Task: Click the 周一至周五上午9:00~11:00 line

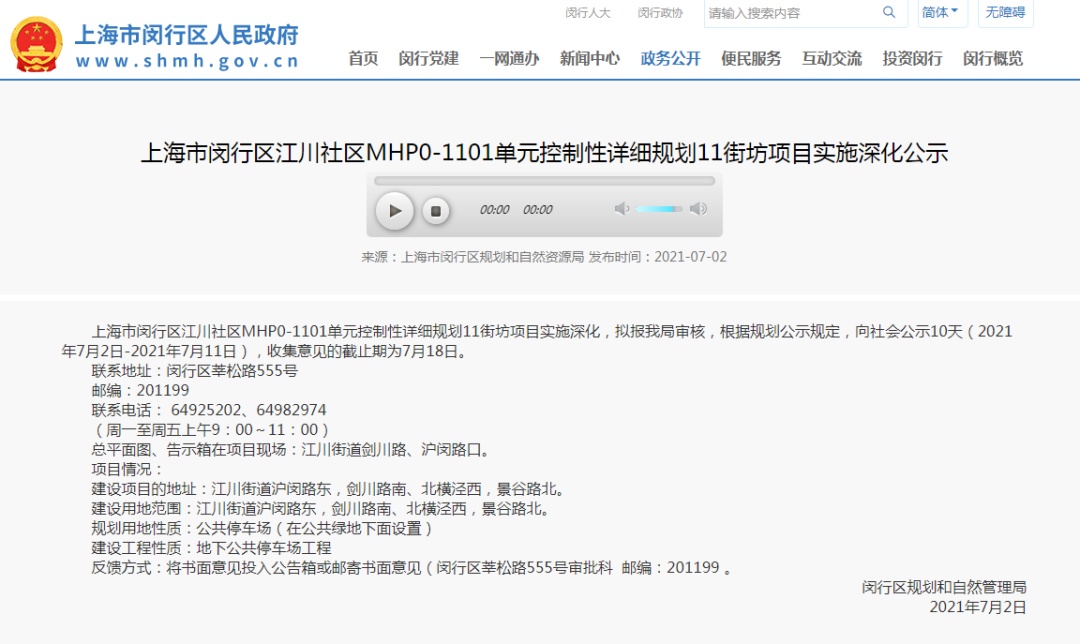Action: (210, 430)
